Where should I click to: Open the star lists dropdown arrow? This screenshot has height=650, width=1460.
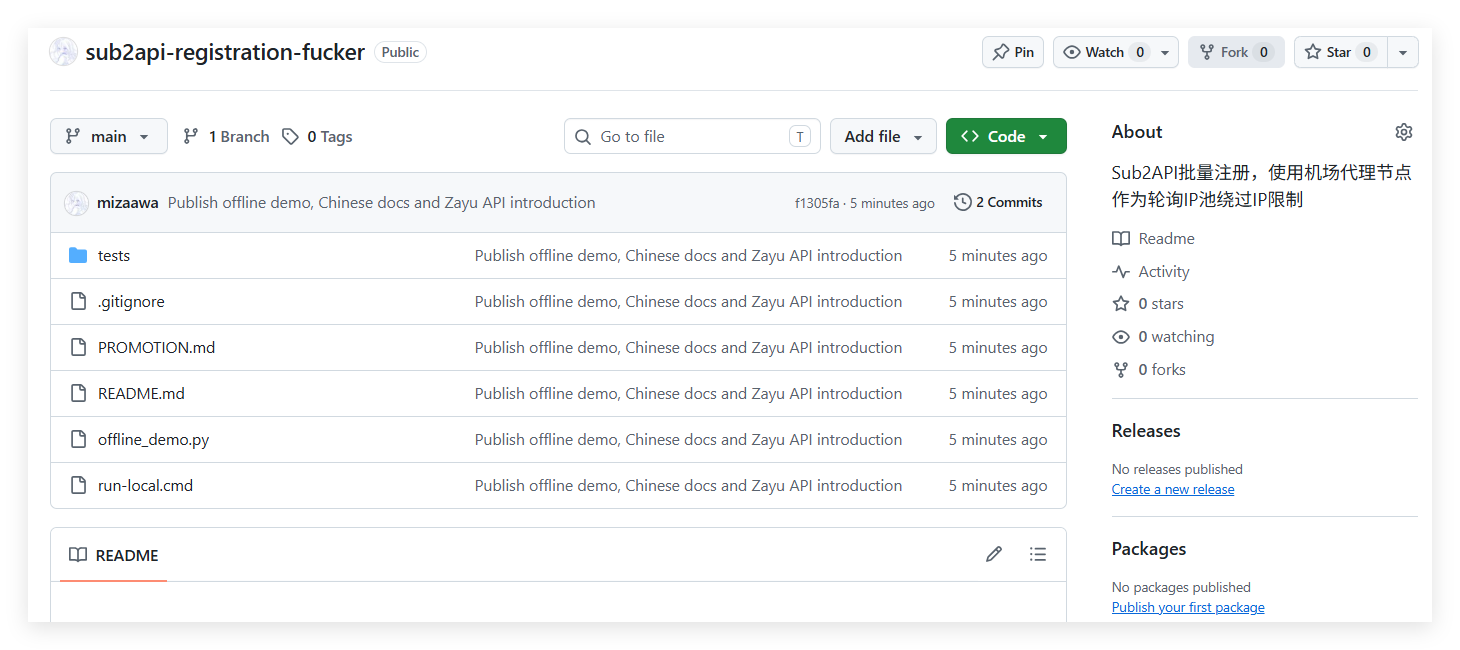click(1403, 52)
